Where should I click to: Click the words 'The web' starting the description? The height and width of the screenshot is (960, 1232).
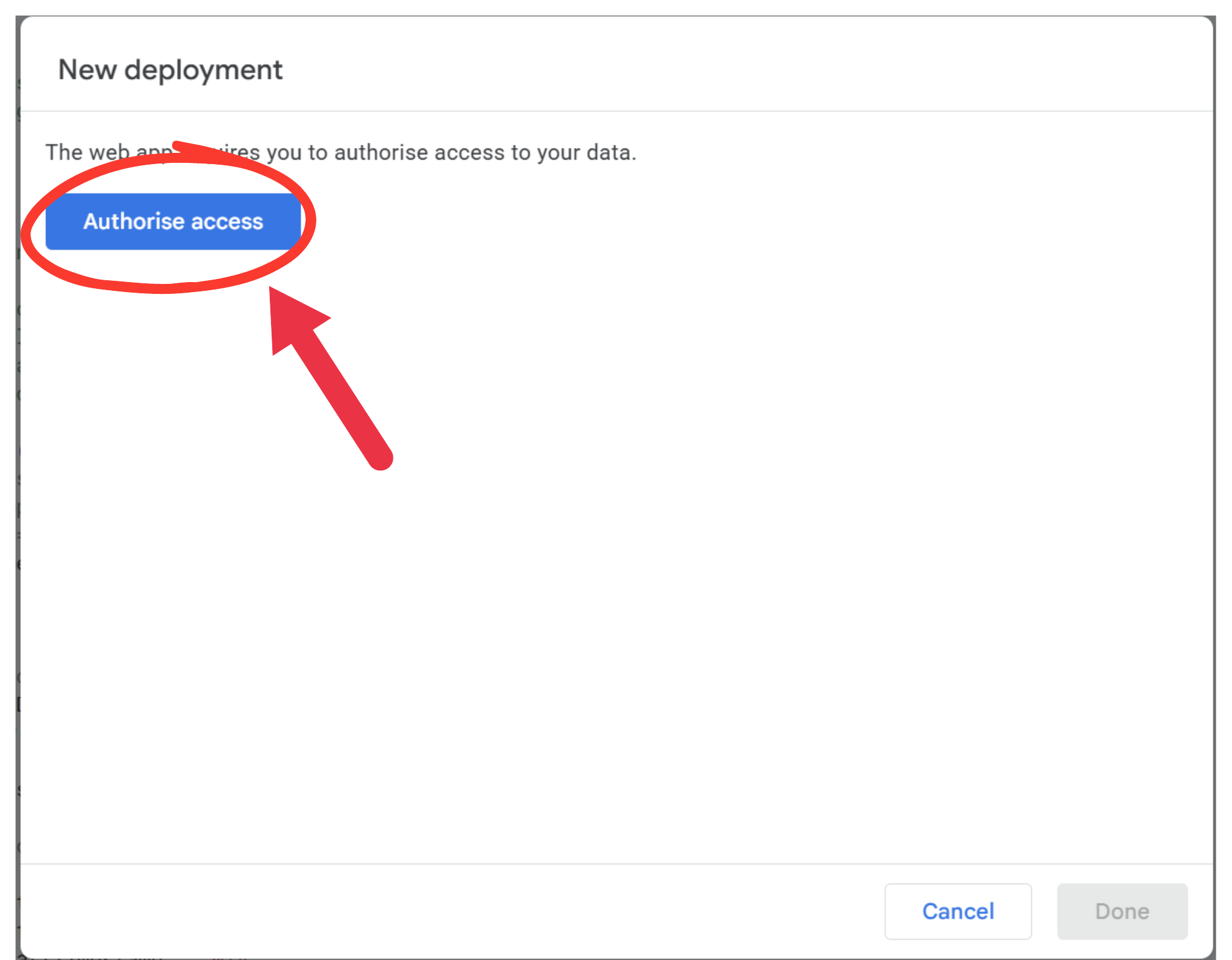pyautogui.click(x=88, y=152)
